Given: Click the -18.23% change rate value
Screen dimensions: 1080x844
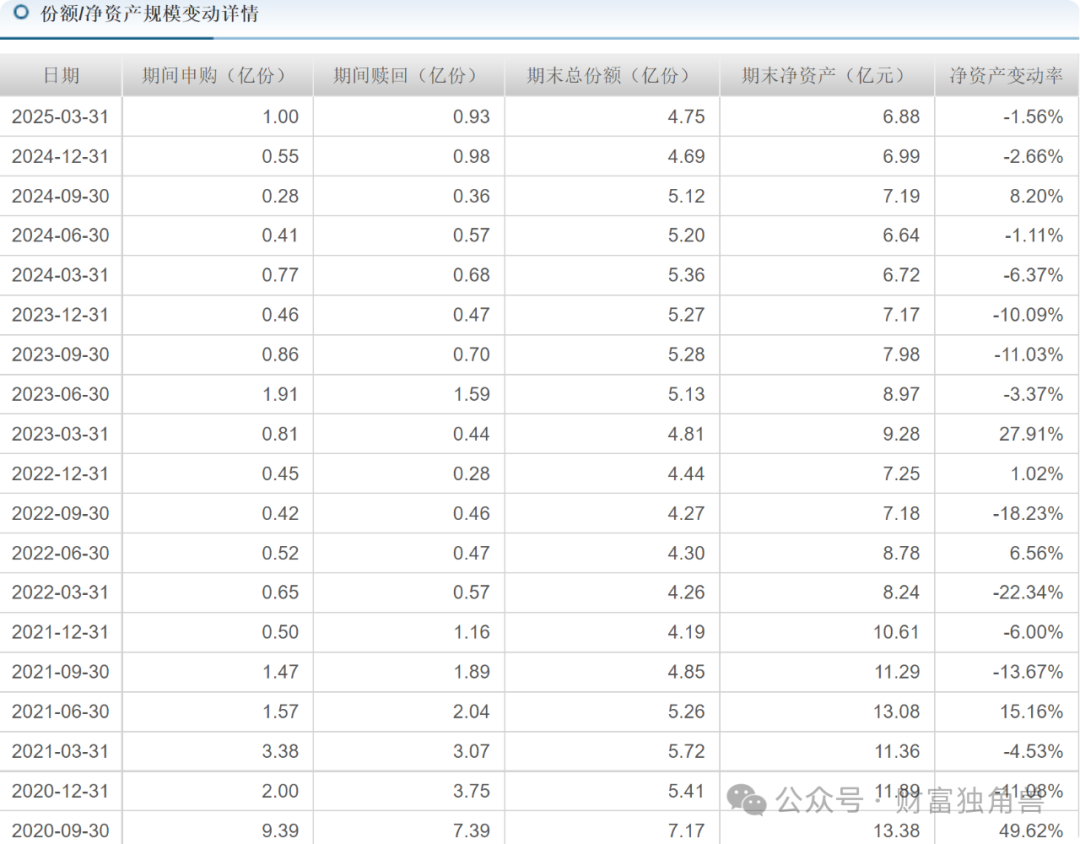Looking at the screenshot, I should [x=1028, y=513].
